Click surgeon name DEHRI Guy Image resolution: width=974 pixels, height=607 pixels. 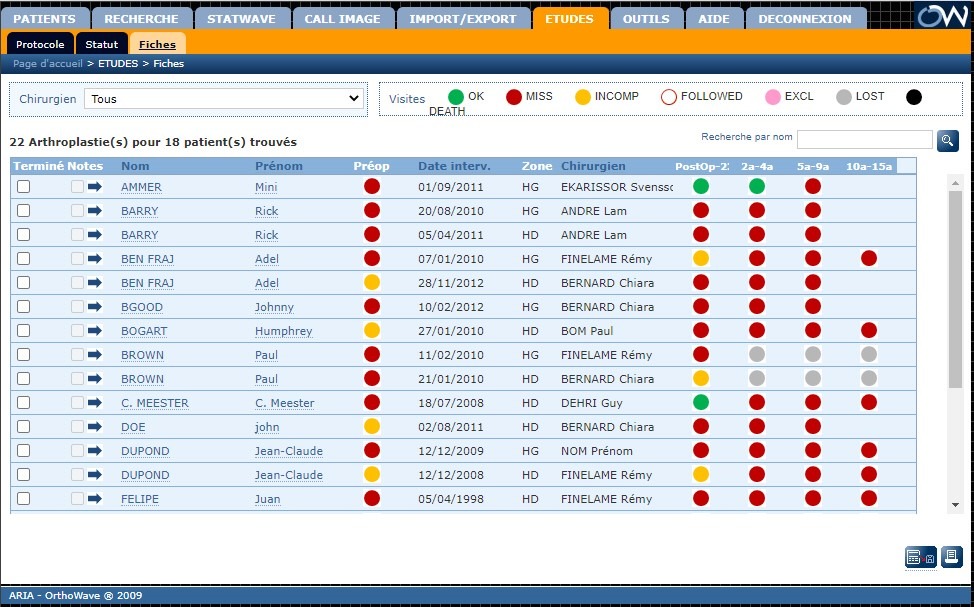pyautogui.click(x=591, y=403)
